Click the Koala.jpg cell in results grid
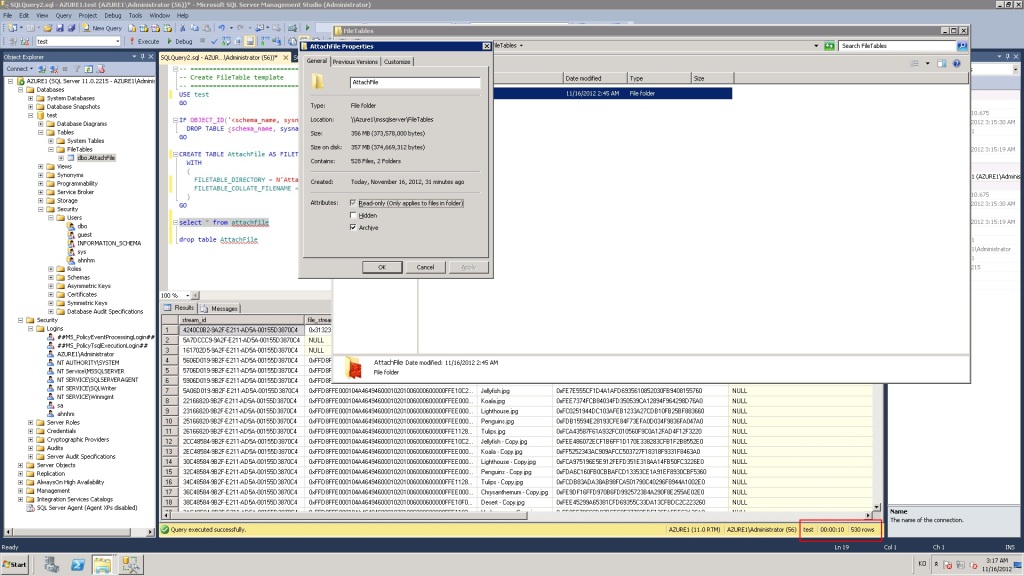1024x576 pixels. [516, 401]
